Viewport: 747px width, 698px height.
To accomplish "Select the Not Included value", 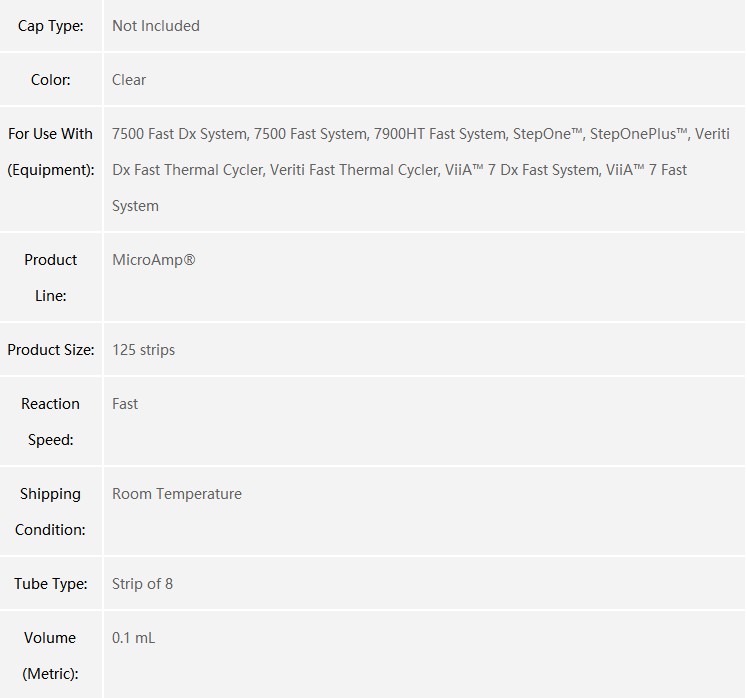I will (156, 26).
